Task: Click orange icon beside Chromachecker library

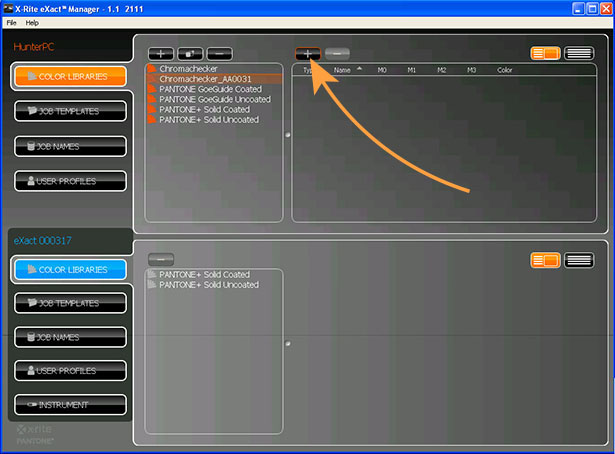Action: pyautogui.click(x=152, y=68)
